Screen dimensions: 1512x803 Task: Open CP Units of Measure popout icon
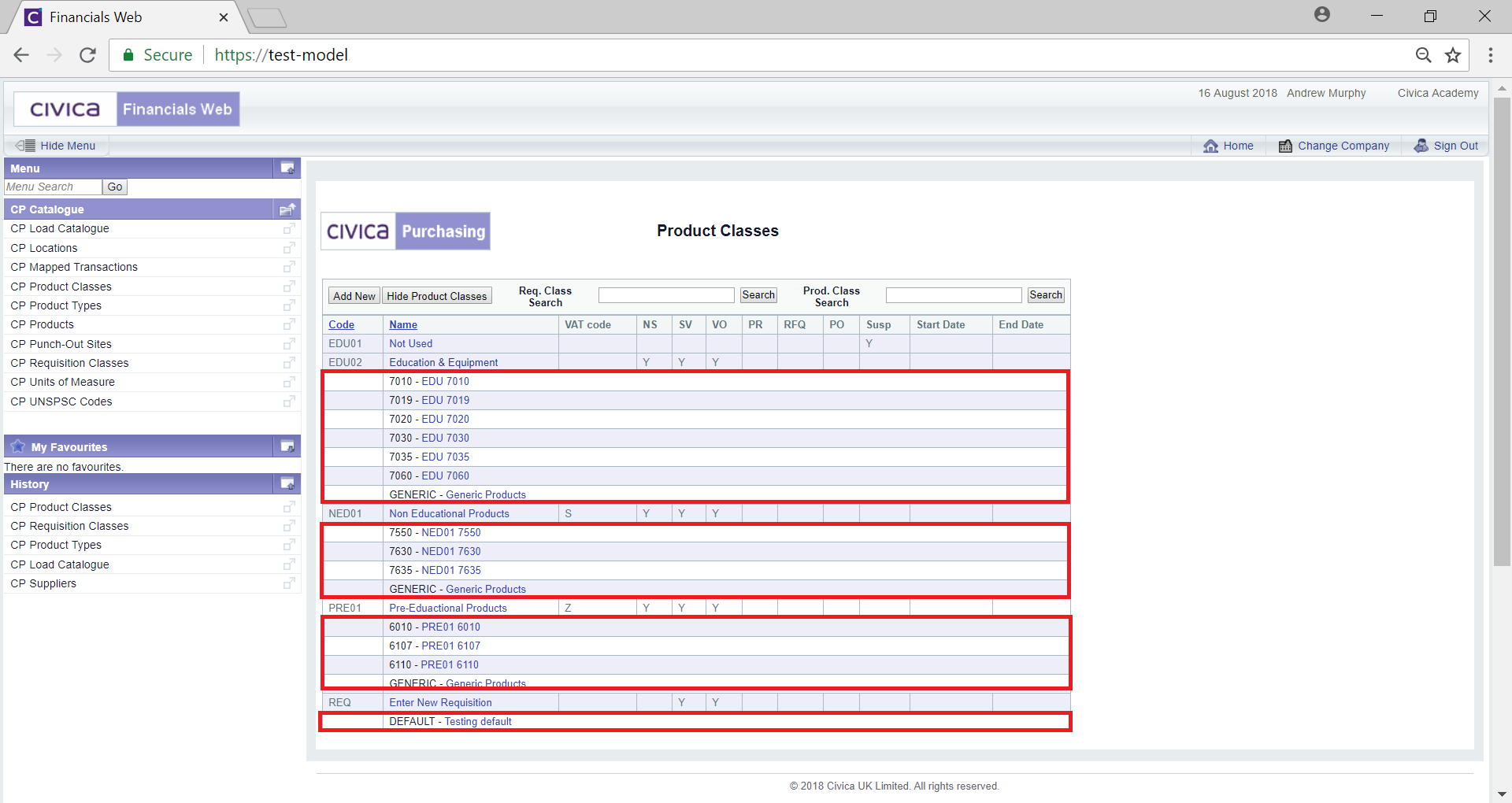click(289, 382)
